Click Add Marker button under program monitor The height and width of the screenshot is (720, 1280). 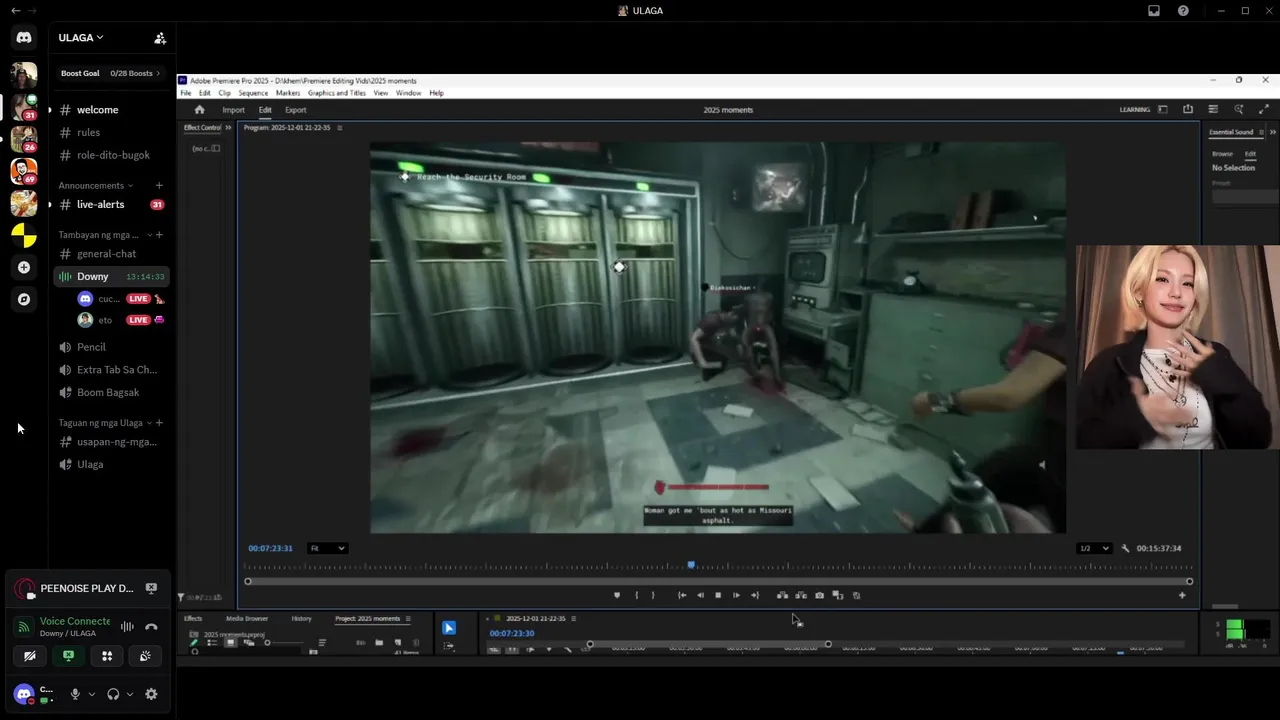(x=617, y=595)
